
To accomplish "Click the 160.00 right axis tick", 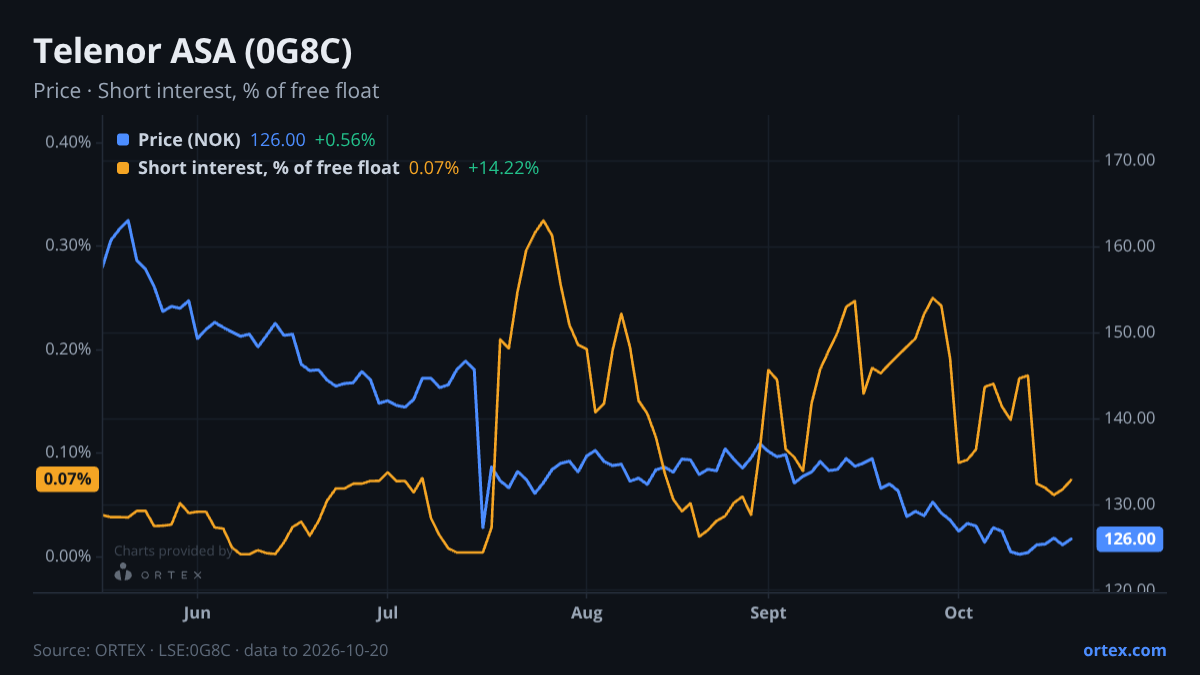I will tap(1130, 246).
